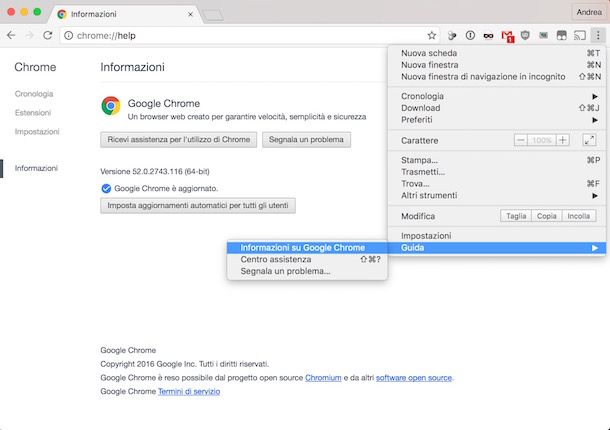The image size is (610, 430).
Task: Click the blue update checkmark icon
Action: 106,188
